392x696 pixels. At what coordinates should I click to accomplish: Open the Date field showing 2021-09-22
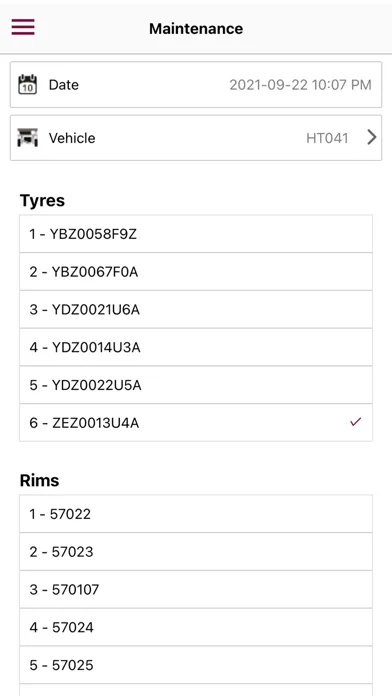tap(196, 84)
